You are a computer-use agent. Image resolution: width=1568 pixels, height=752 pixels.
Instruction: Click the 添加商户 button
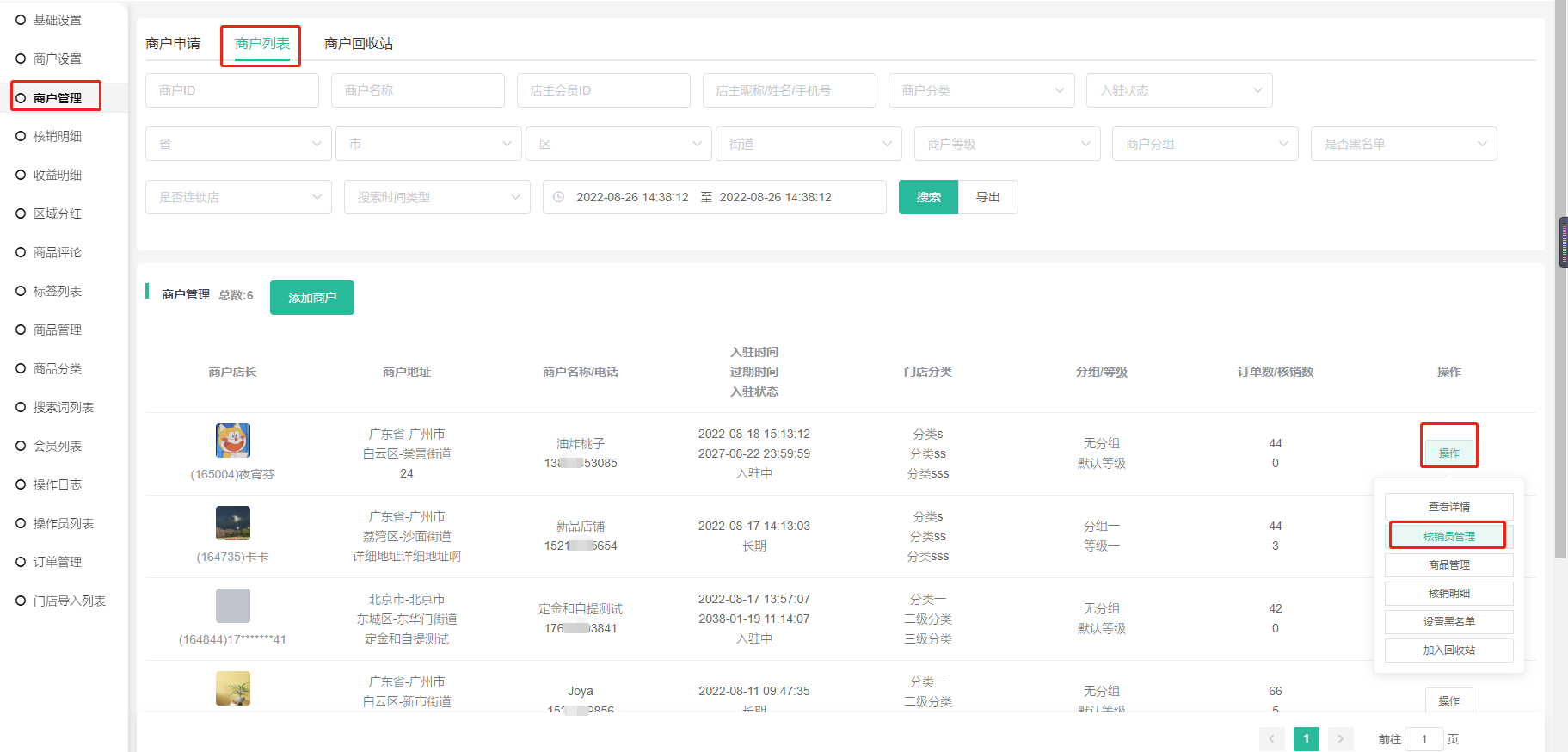tap(311, 298)
